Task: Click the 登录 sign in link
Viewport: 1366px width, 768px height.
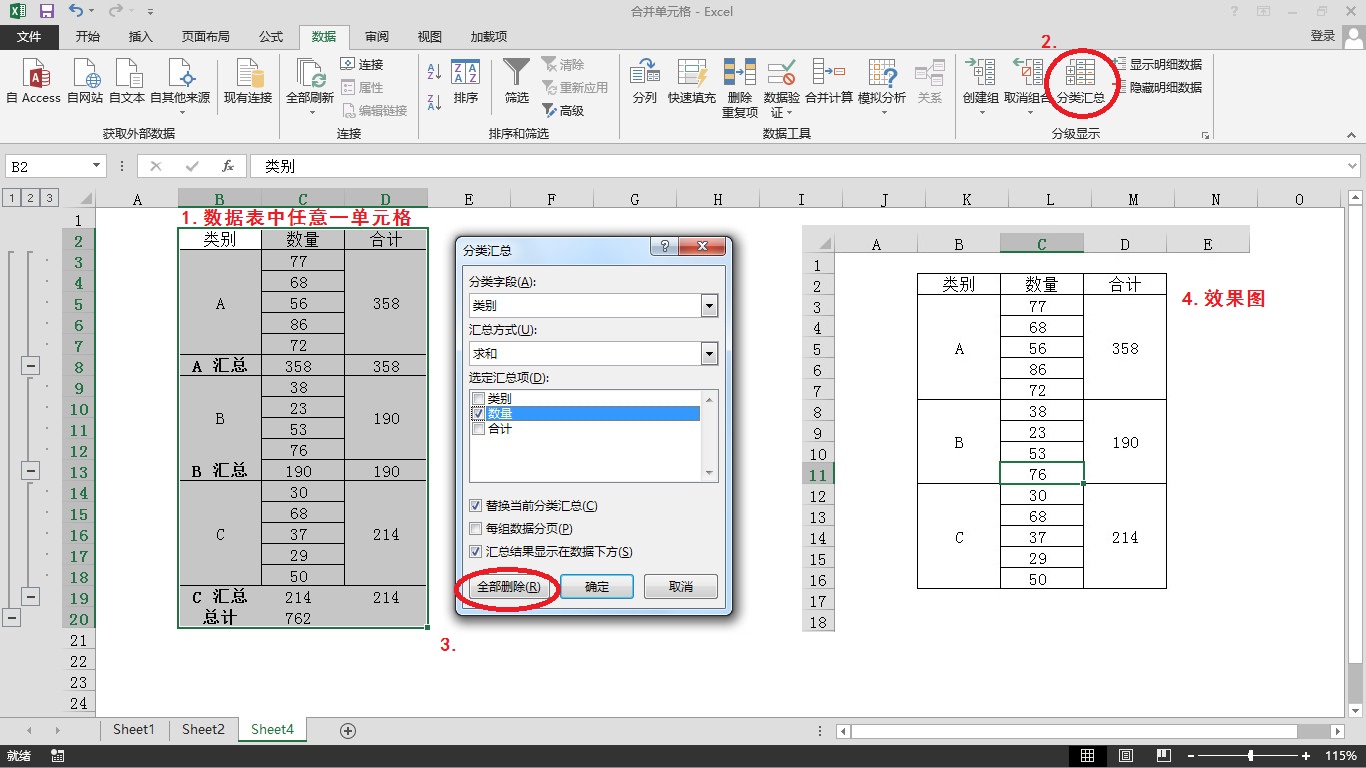Action: pos(1323,36)
